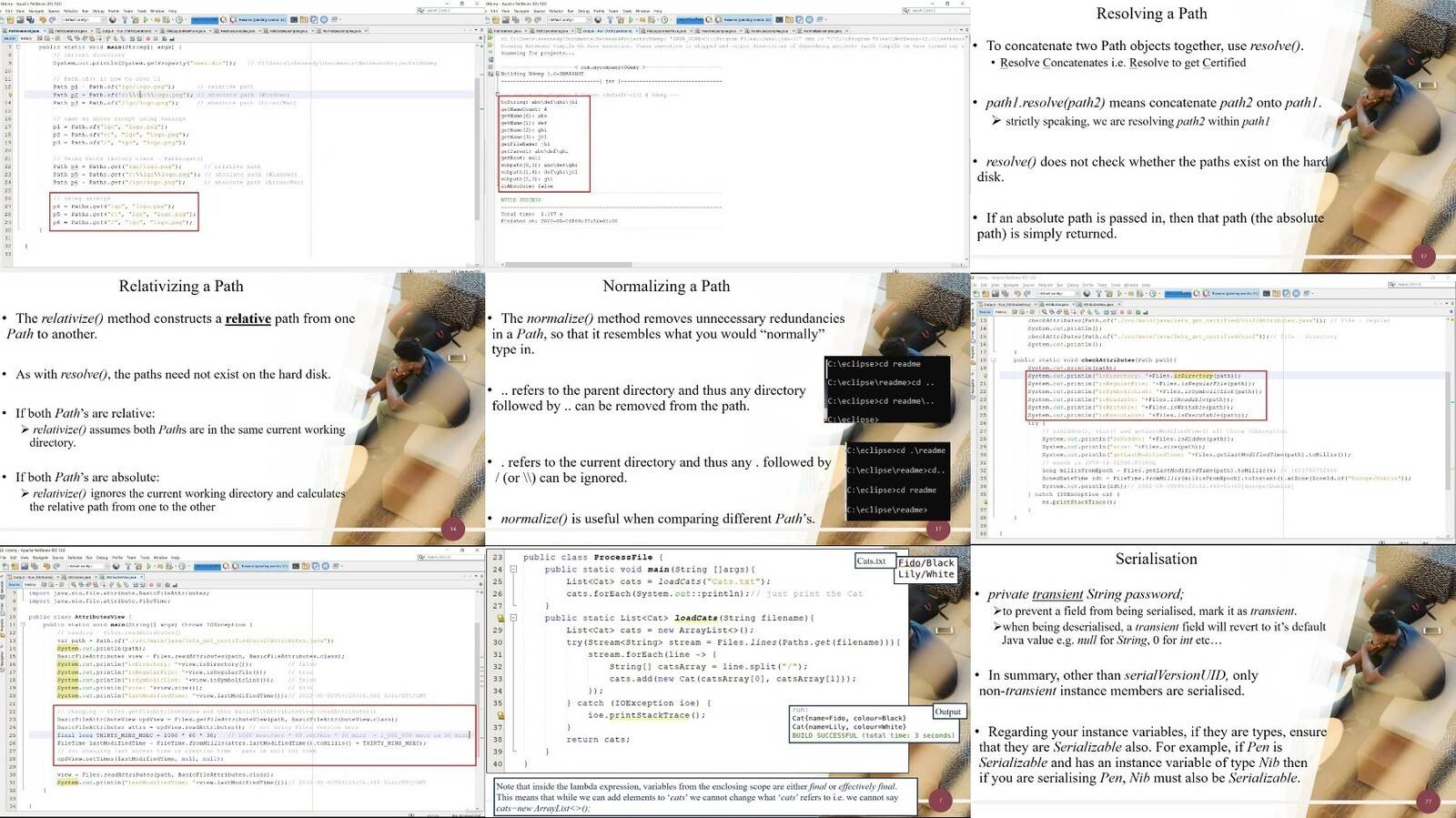This screenshot has width=1456, height=818.
Task: Click the 'Output' label on the ProcessFile slide
Action: click(947, 712)
